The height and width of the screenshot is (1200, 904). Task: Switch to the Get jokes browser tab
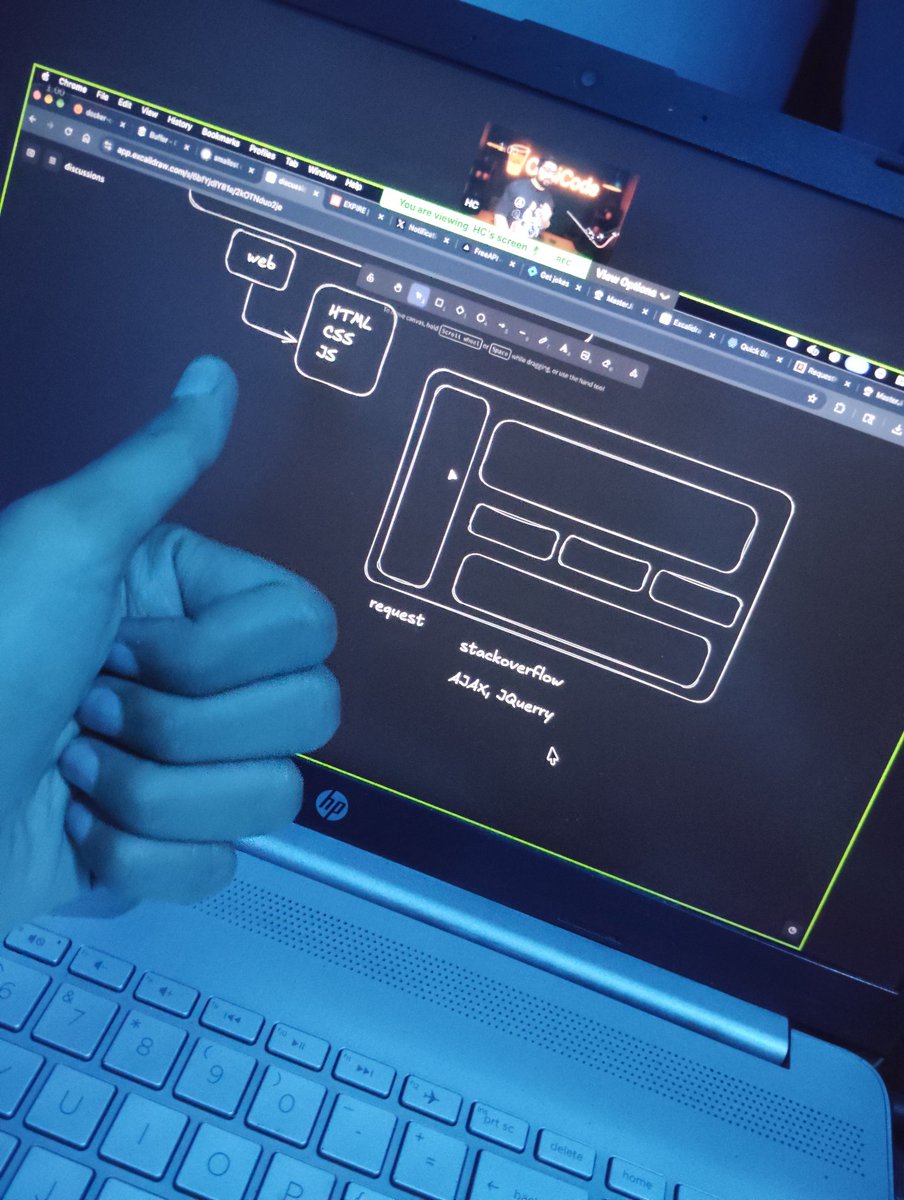pos(554,278)
